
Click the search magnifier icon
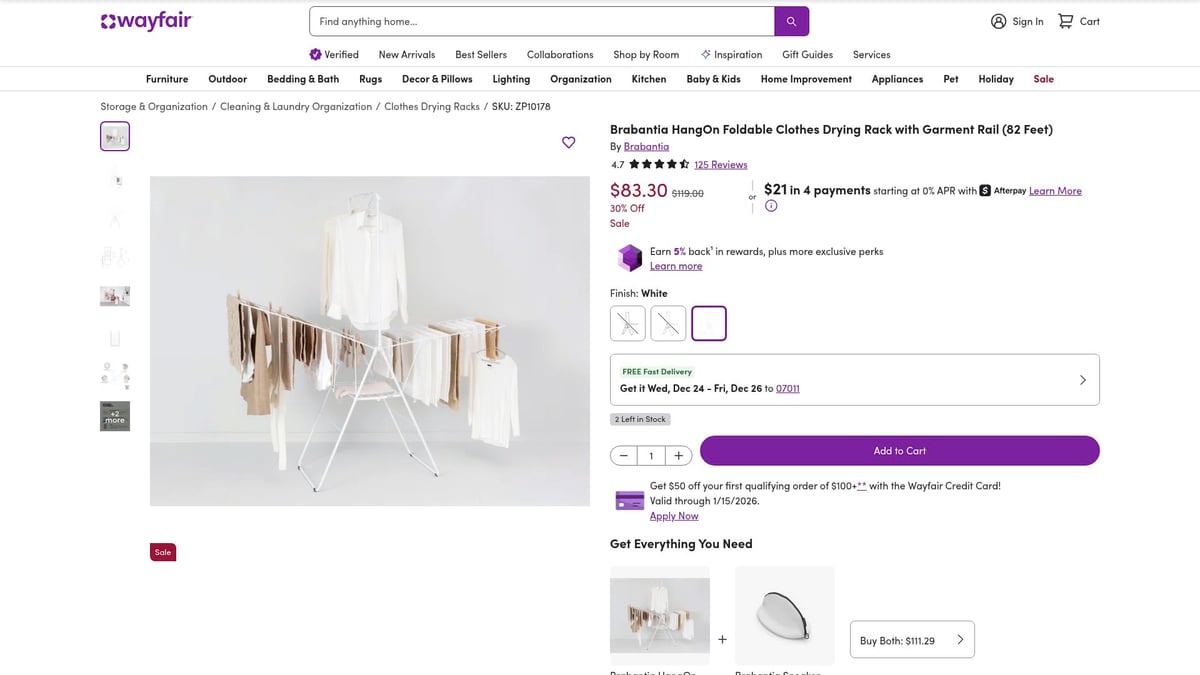pos(791,21)
